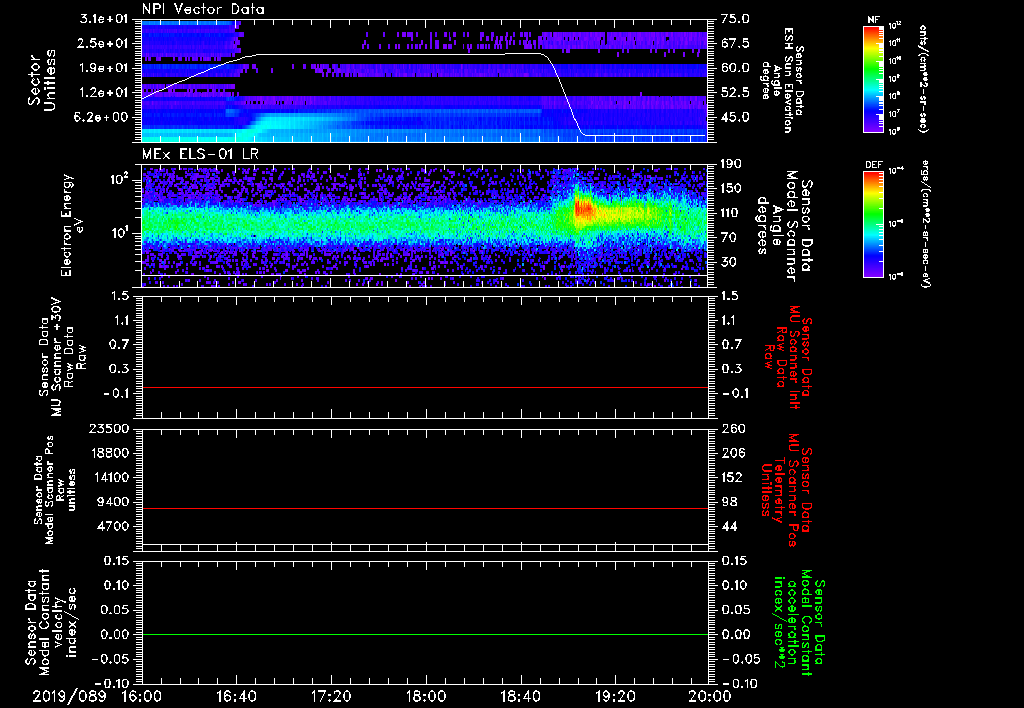The width and height of the screenshot is (1024, 708).
Task: Click the cnts/(cm**2-sr-sec) unit label
Action: click(x=923, y=79)
